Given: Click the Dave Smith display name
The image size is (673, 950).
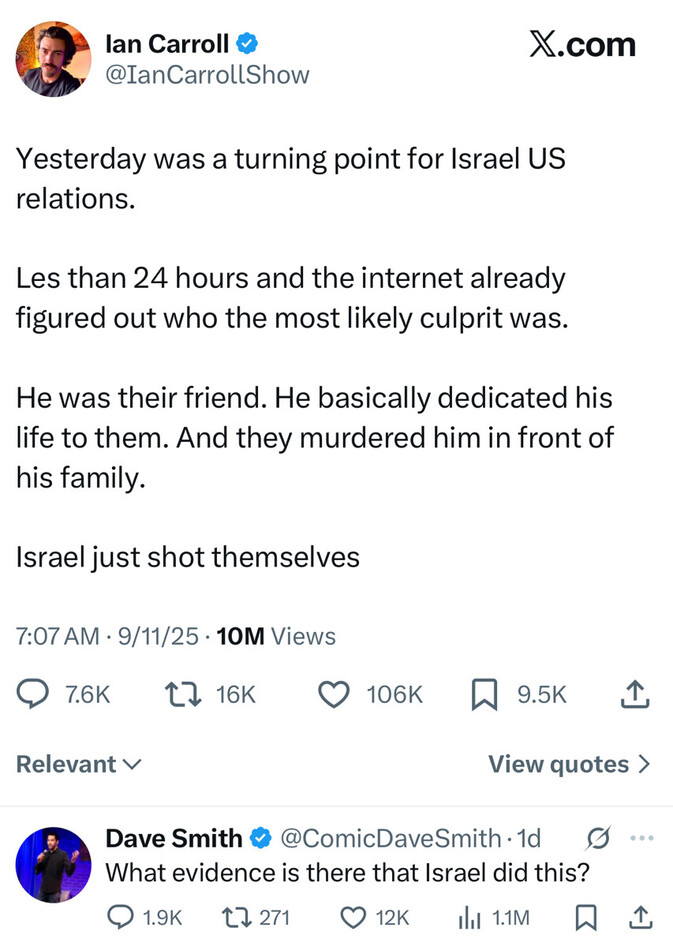Looking at the screenshot, I should click(174, 838).
